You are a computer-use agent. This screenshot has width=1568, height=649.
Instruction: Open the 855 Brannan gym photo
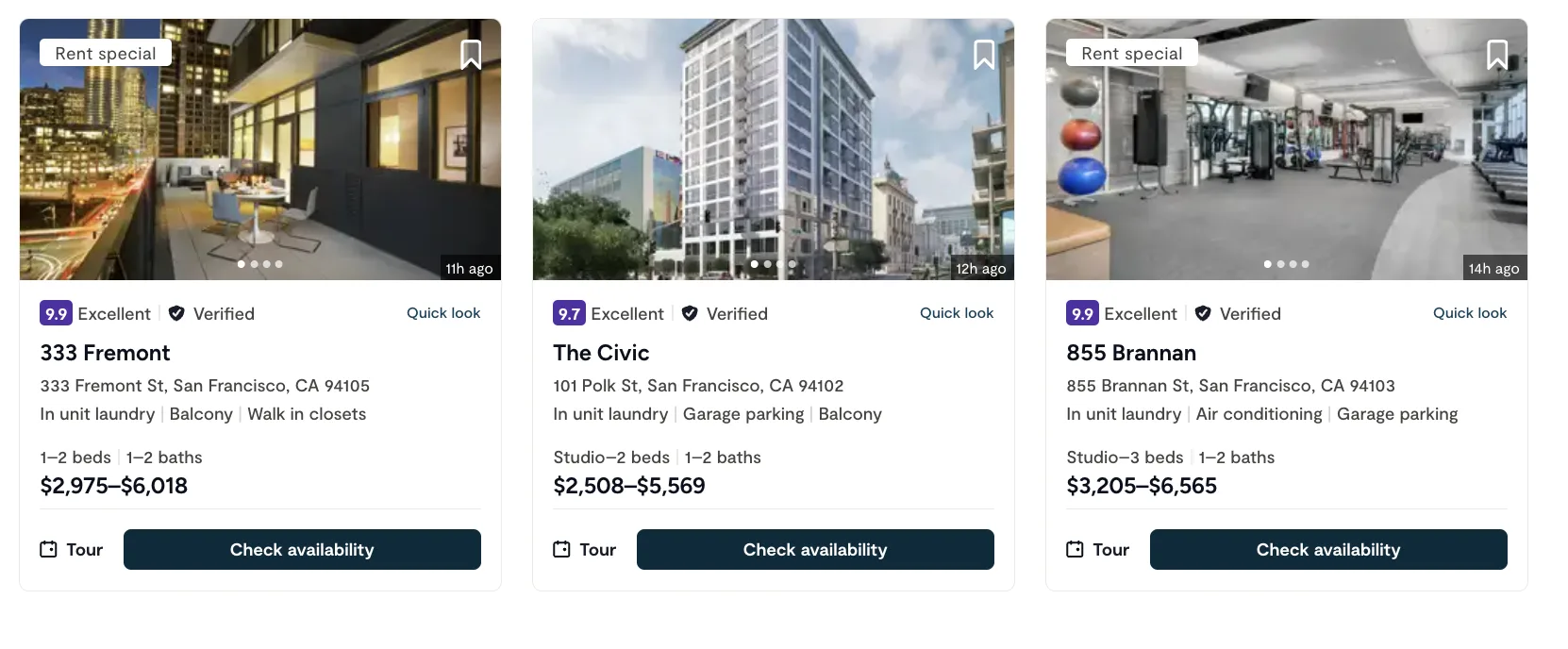(x=1285, y=149)
